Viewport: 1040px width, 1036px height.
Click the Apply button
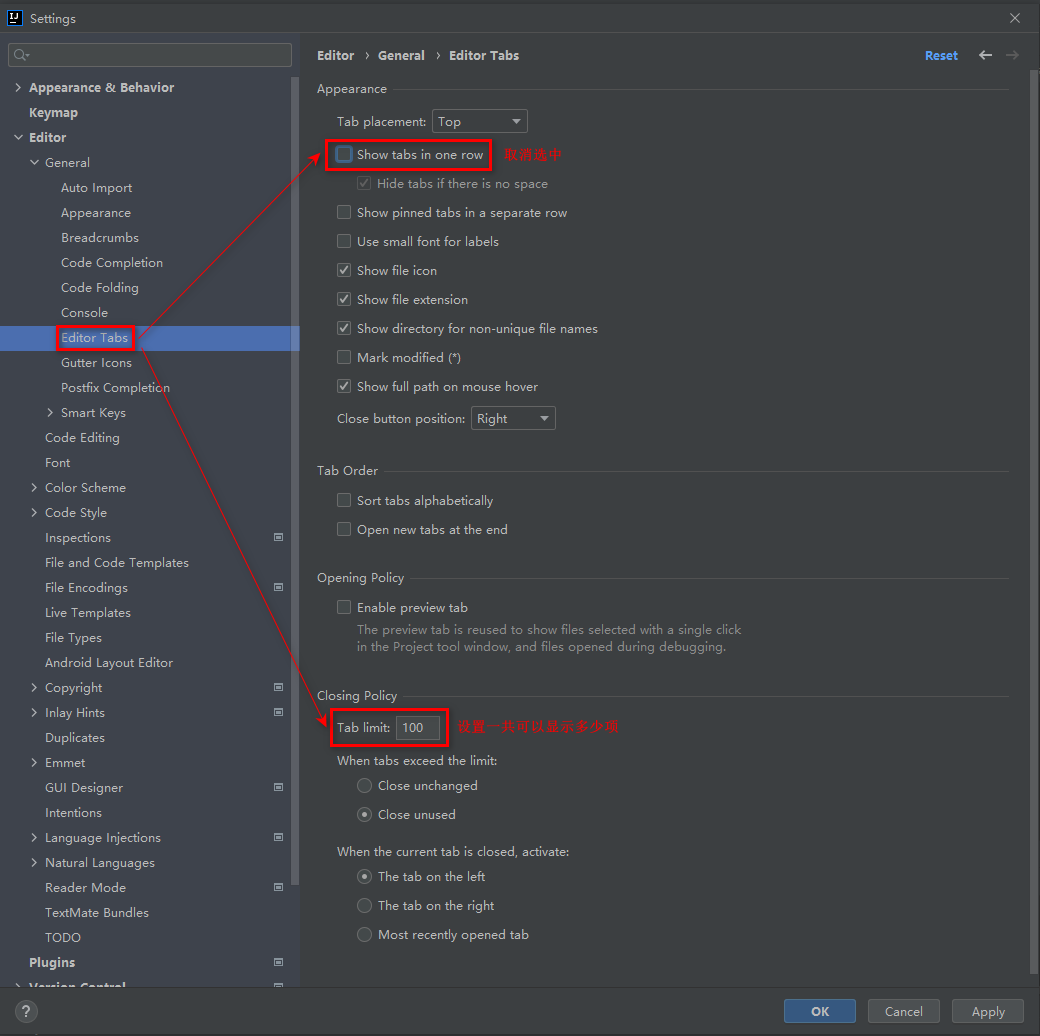988,1011
